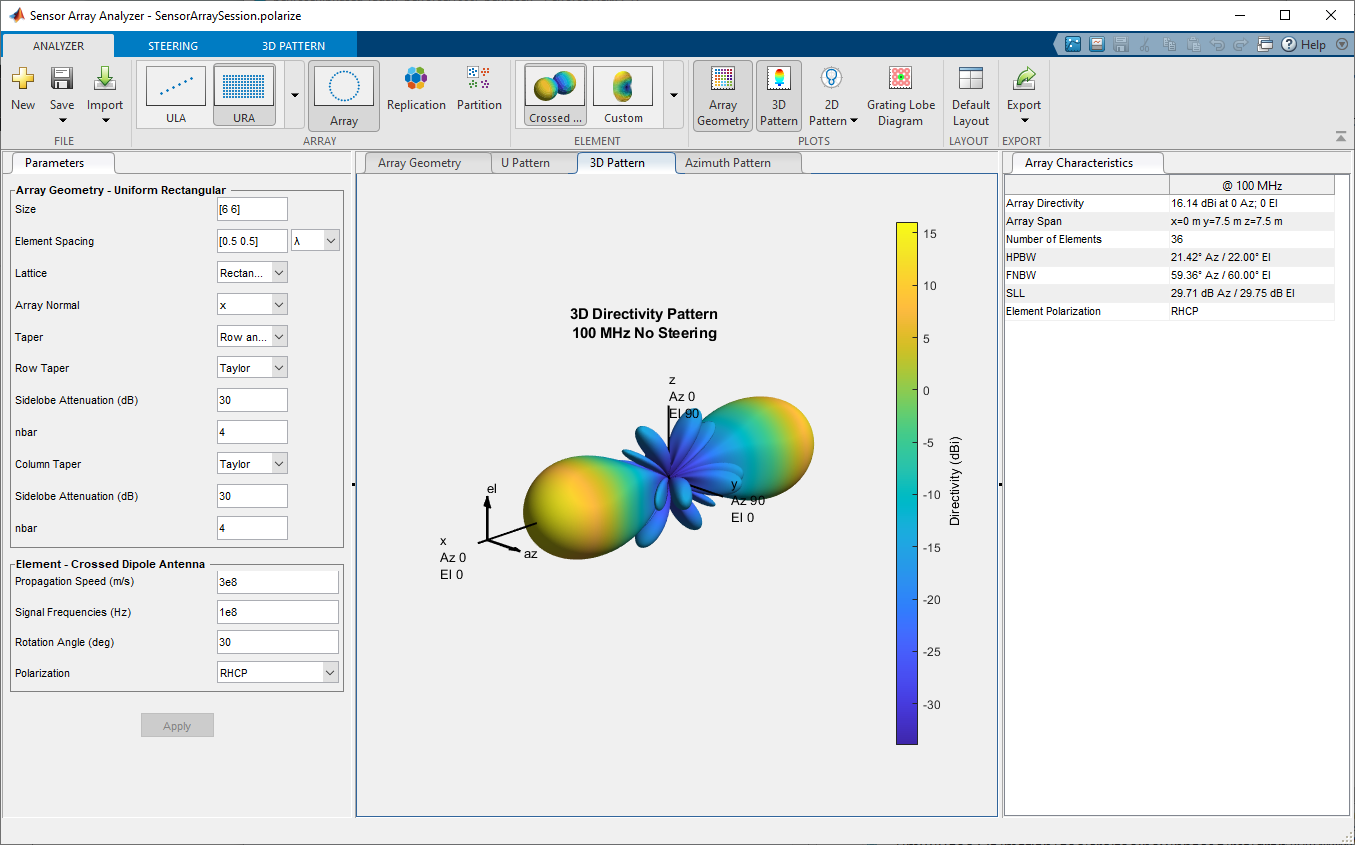
Task: Open the Polarization dropdown showing RHCP
Action: [277, 673]
